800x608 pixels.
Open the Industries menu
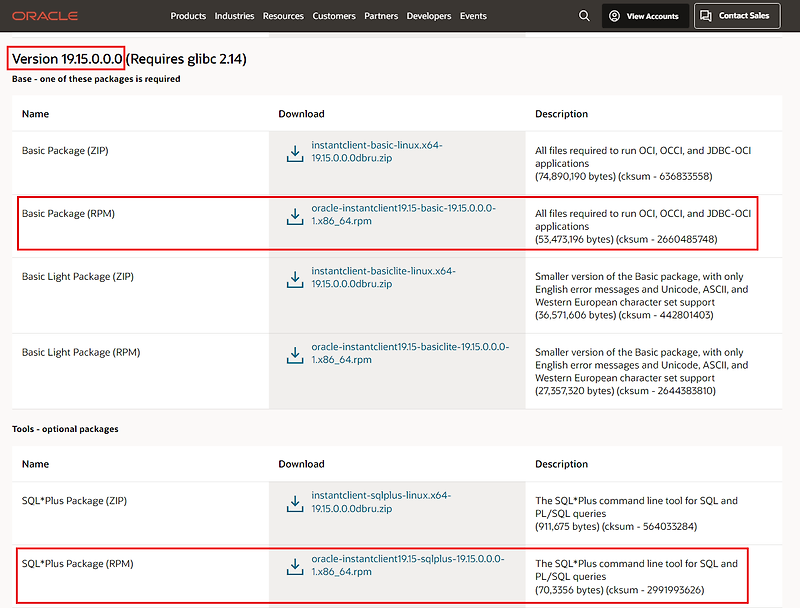[234, 15]
